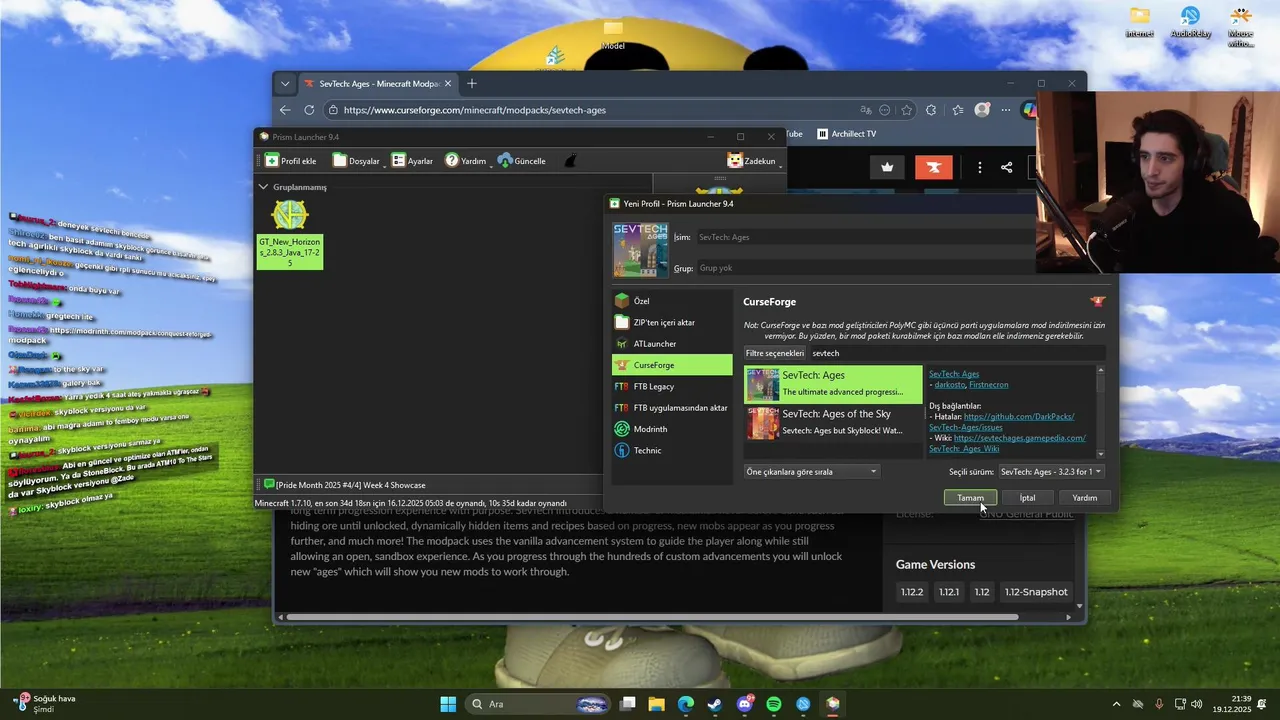
Task: Select the FTB Legacy source
Action: (672, 386)
